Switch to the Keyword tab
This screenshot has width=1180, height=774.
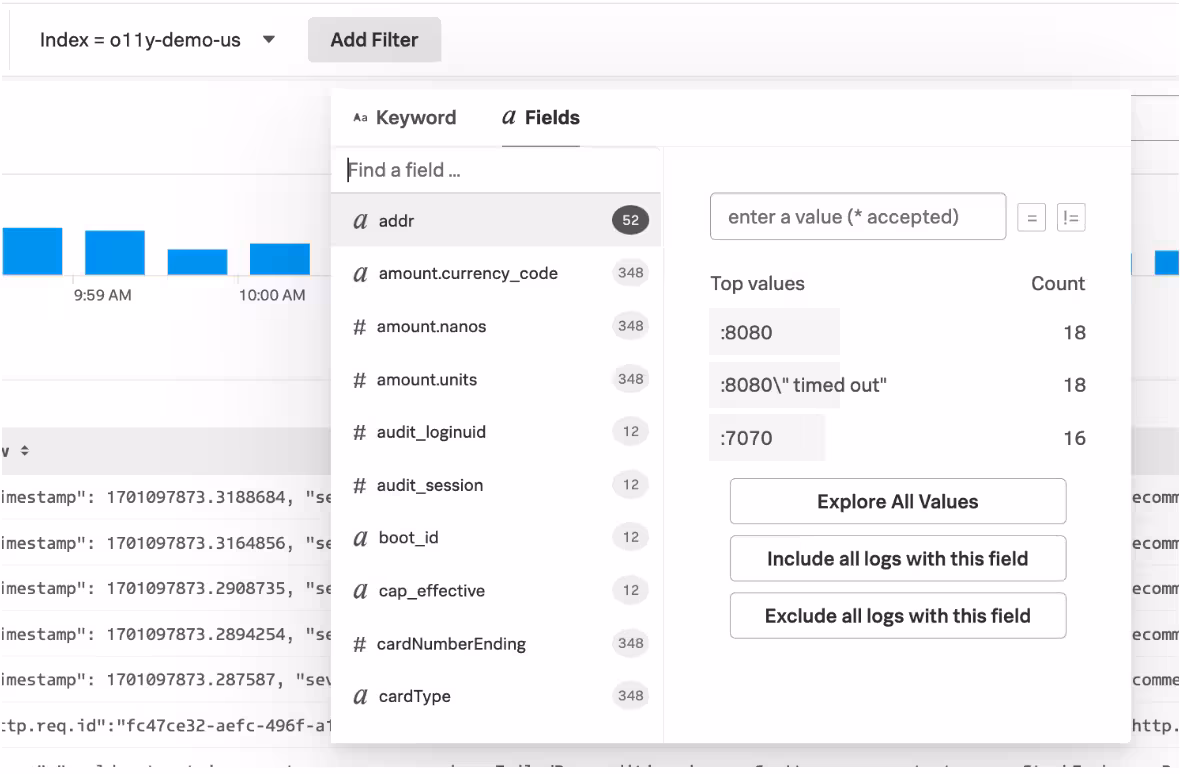coord(404,118)
